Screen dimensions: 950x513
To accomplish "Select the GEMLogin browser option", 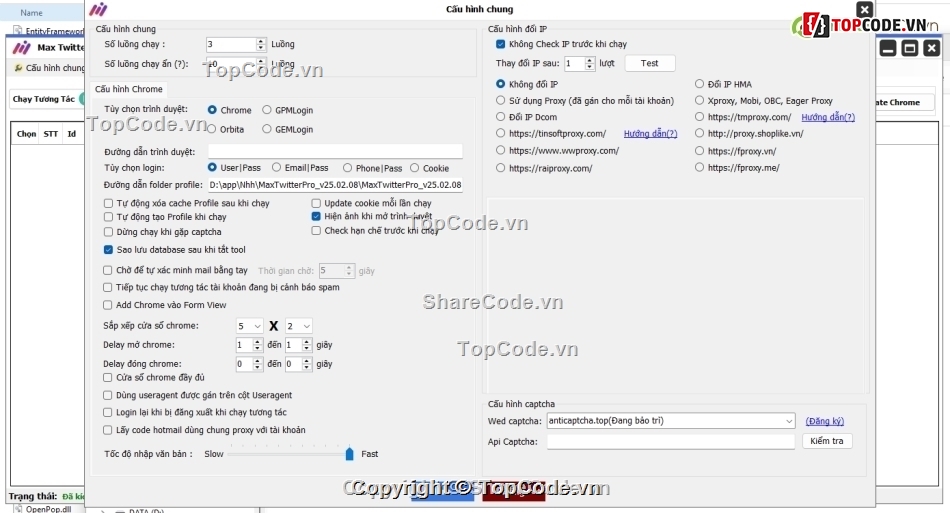I will coord(267,129).
